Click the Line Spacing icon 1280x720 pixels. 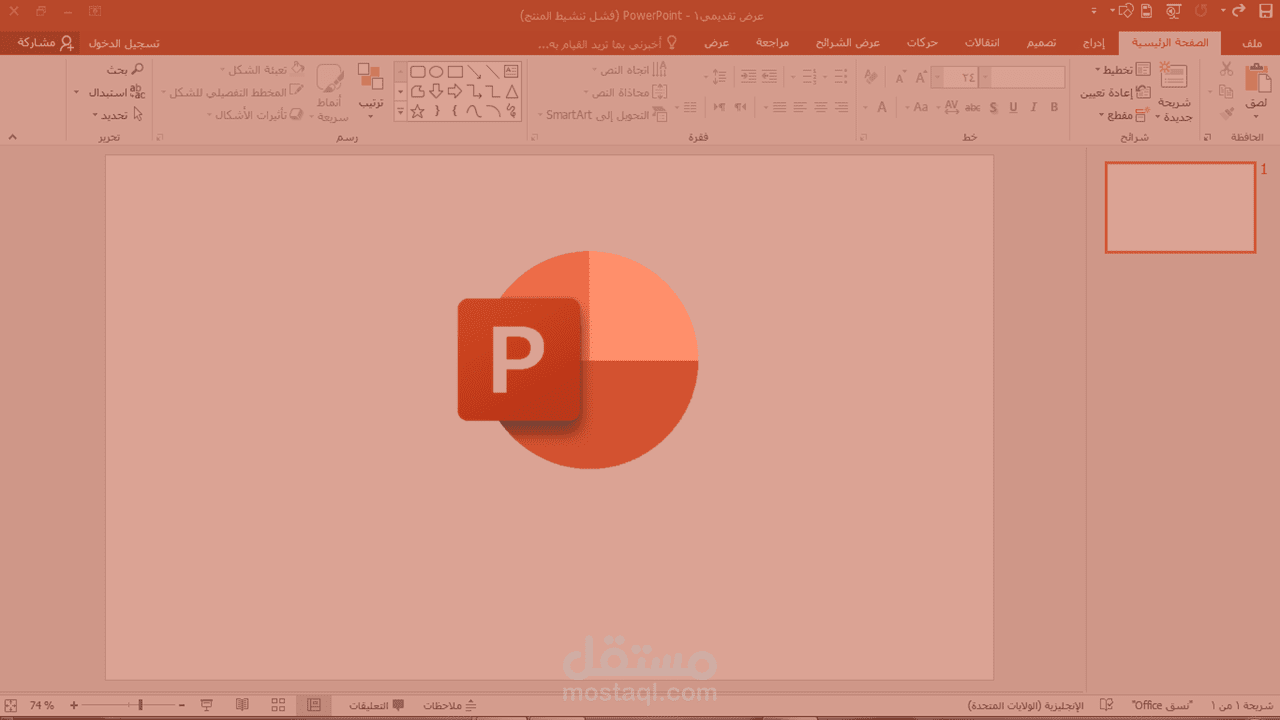pyautogui.click(x=720, y=77)
